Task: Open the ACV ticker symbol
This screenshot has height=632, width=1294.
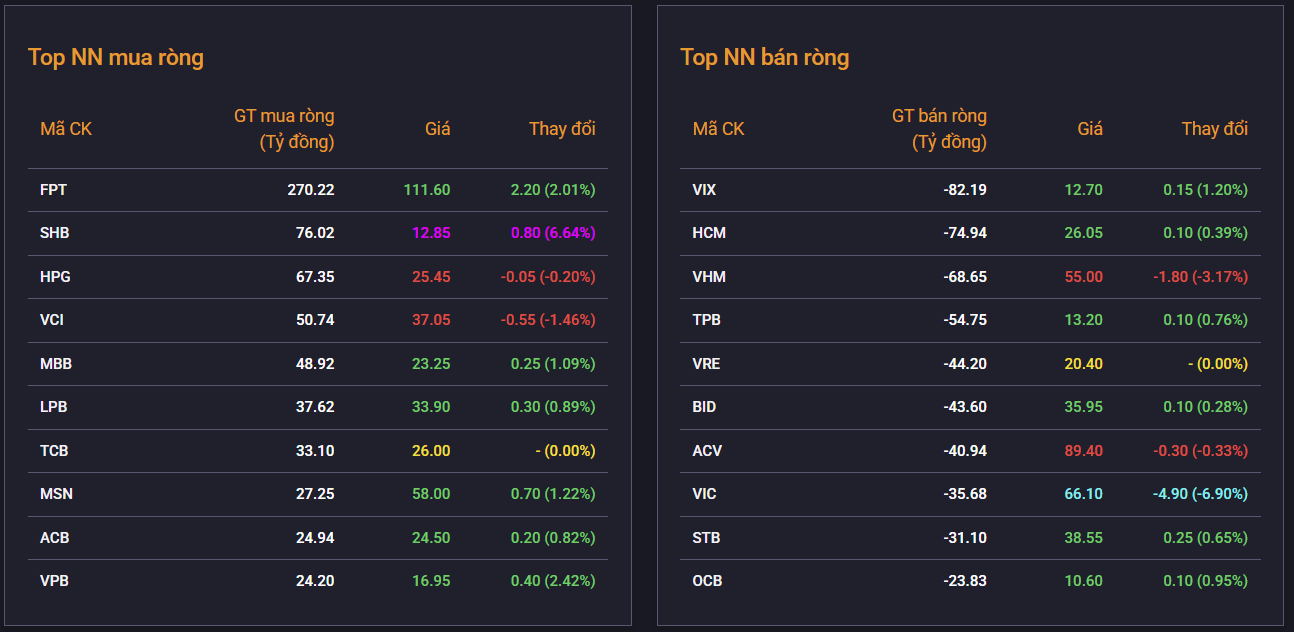Action: click(707, 451)
